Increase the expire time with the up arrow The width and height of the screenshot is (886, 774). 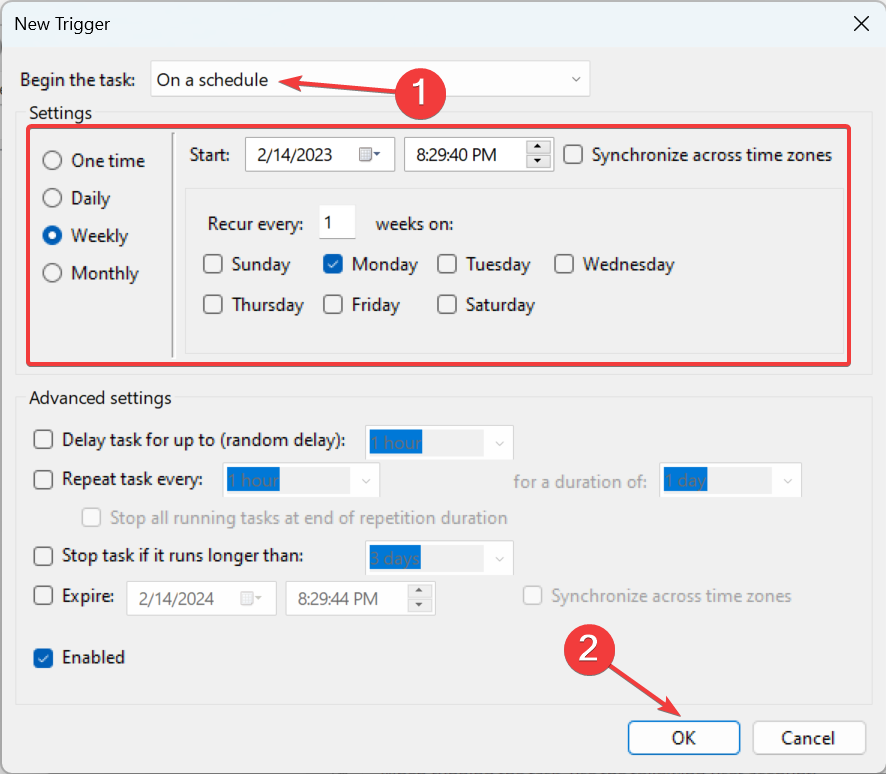[x=419, y=591]
